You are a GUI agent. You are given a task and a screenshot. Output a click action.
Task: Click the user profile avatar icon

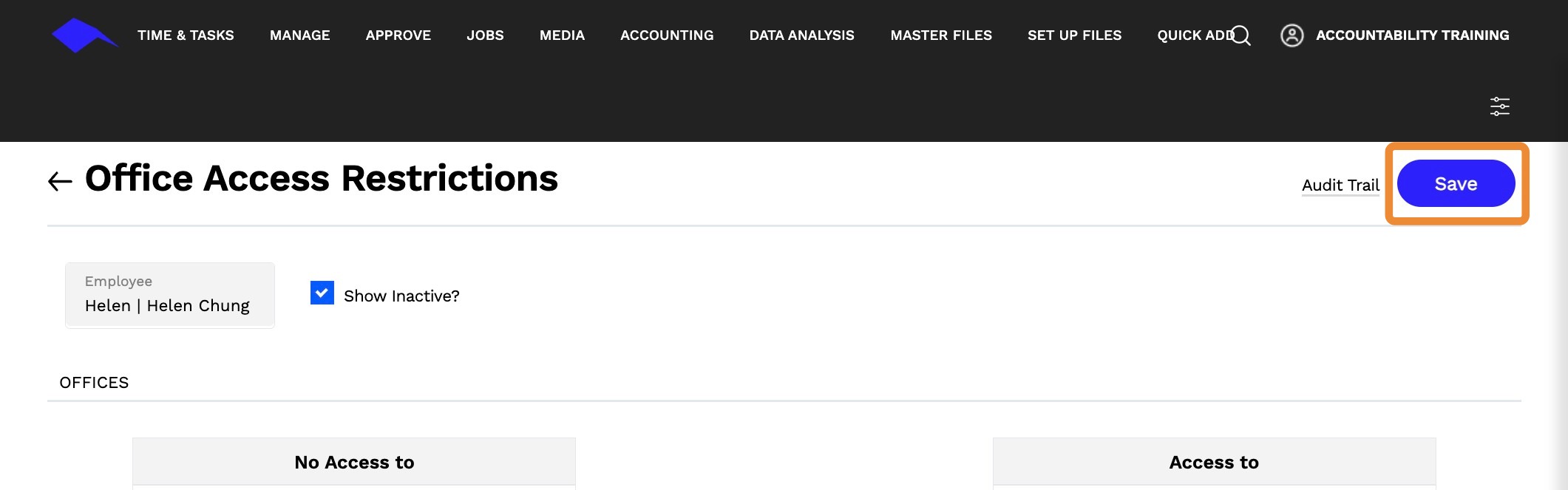point(1292,35)
